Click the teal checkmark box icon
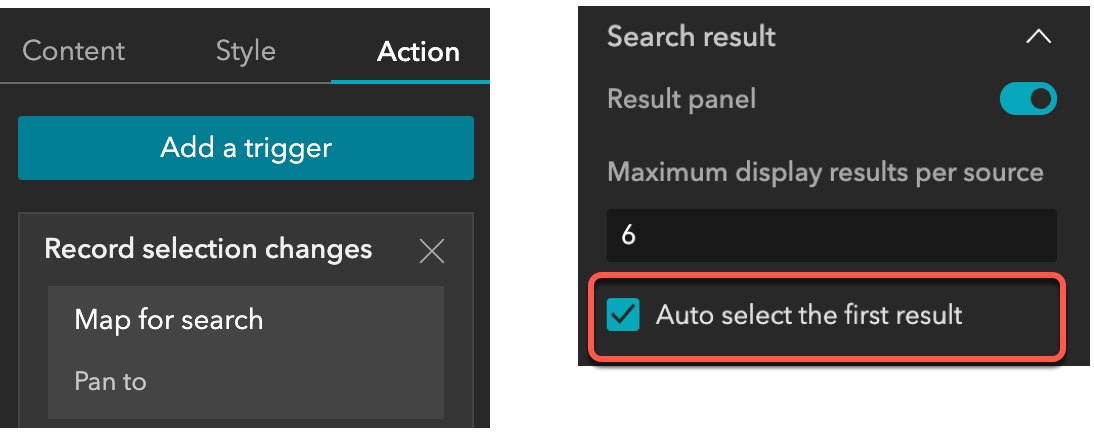1094x432 pixels. [x=624, y=315]
